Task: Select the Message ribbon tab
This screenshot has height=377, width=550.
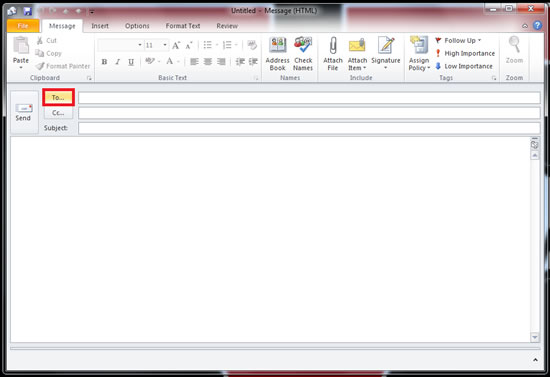Action: (62, 26)
